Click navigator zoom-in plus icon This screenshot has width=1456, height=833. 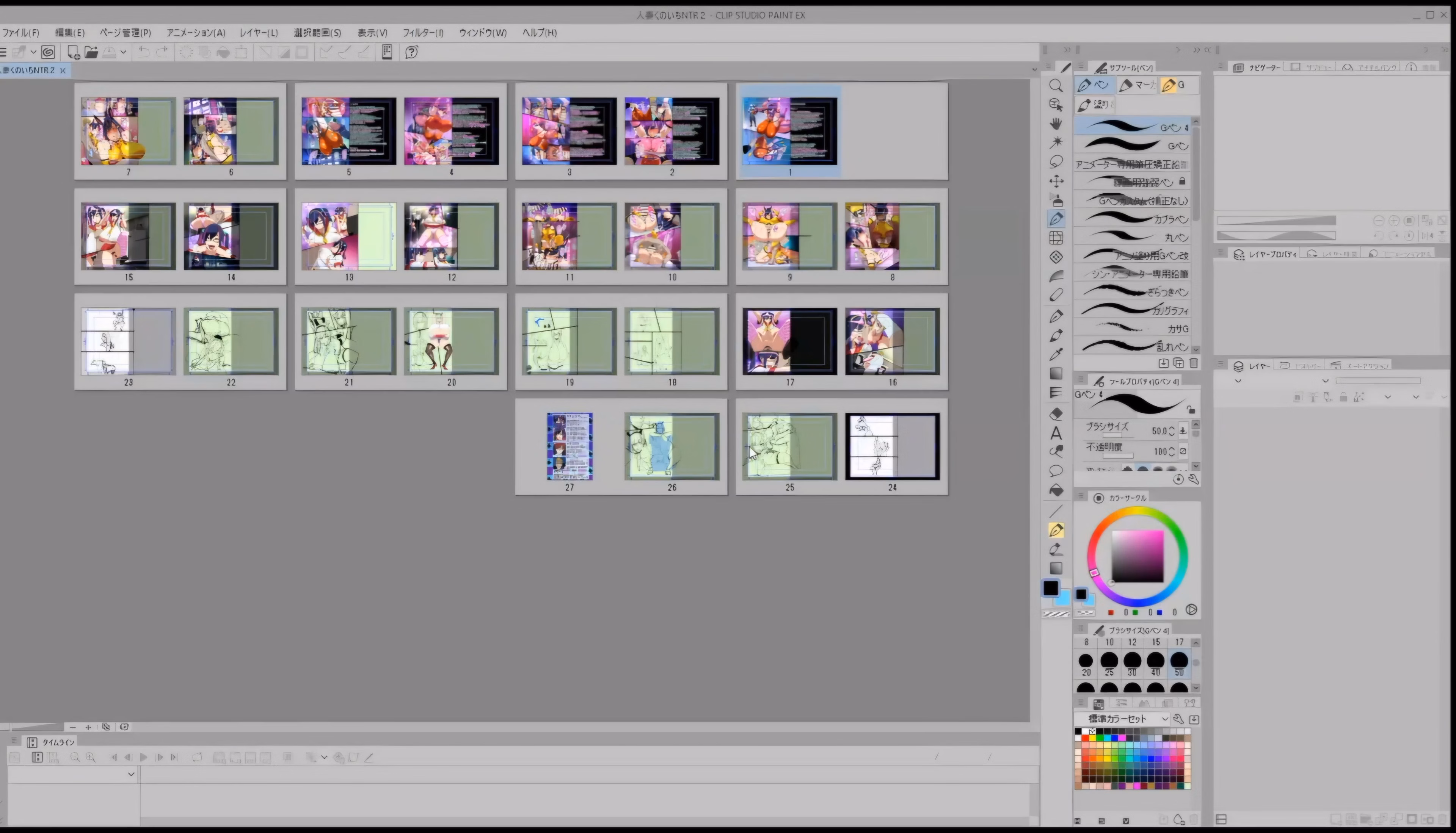click(x=1393, y=221)
